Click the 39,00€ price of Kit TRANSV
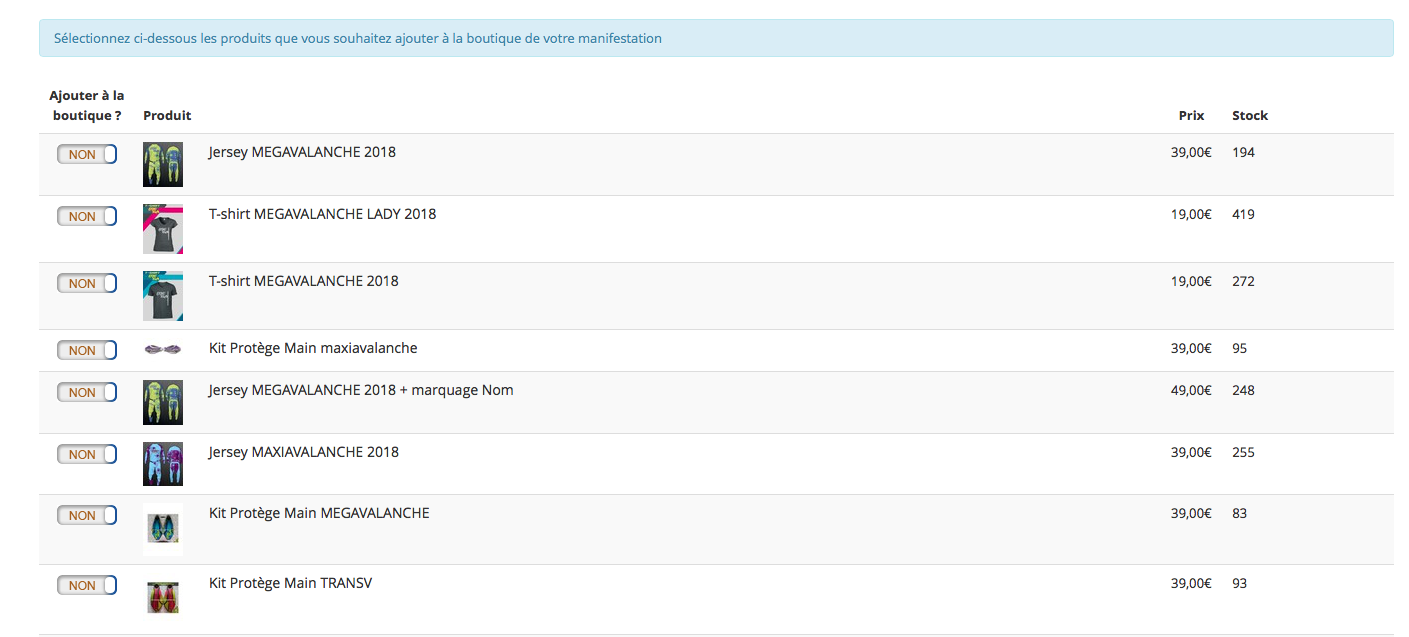Screen dimensions: 1409x637 tap(1191, 583)
